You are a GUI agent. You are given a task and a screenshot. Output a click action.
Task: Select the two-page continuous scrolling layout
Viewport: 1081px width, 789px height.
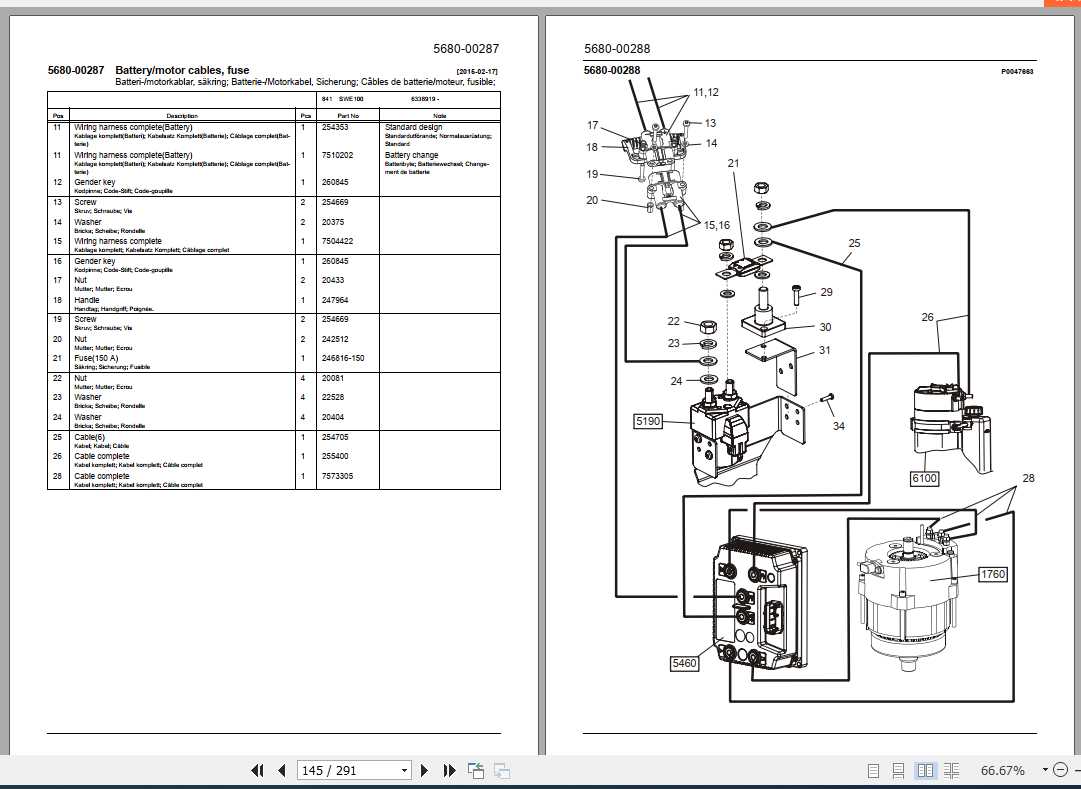[x=950, y=771]
